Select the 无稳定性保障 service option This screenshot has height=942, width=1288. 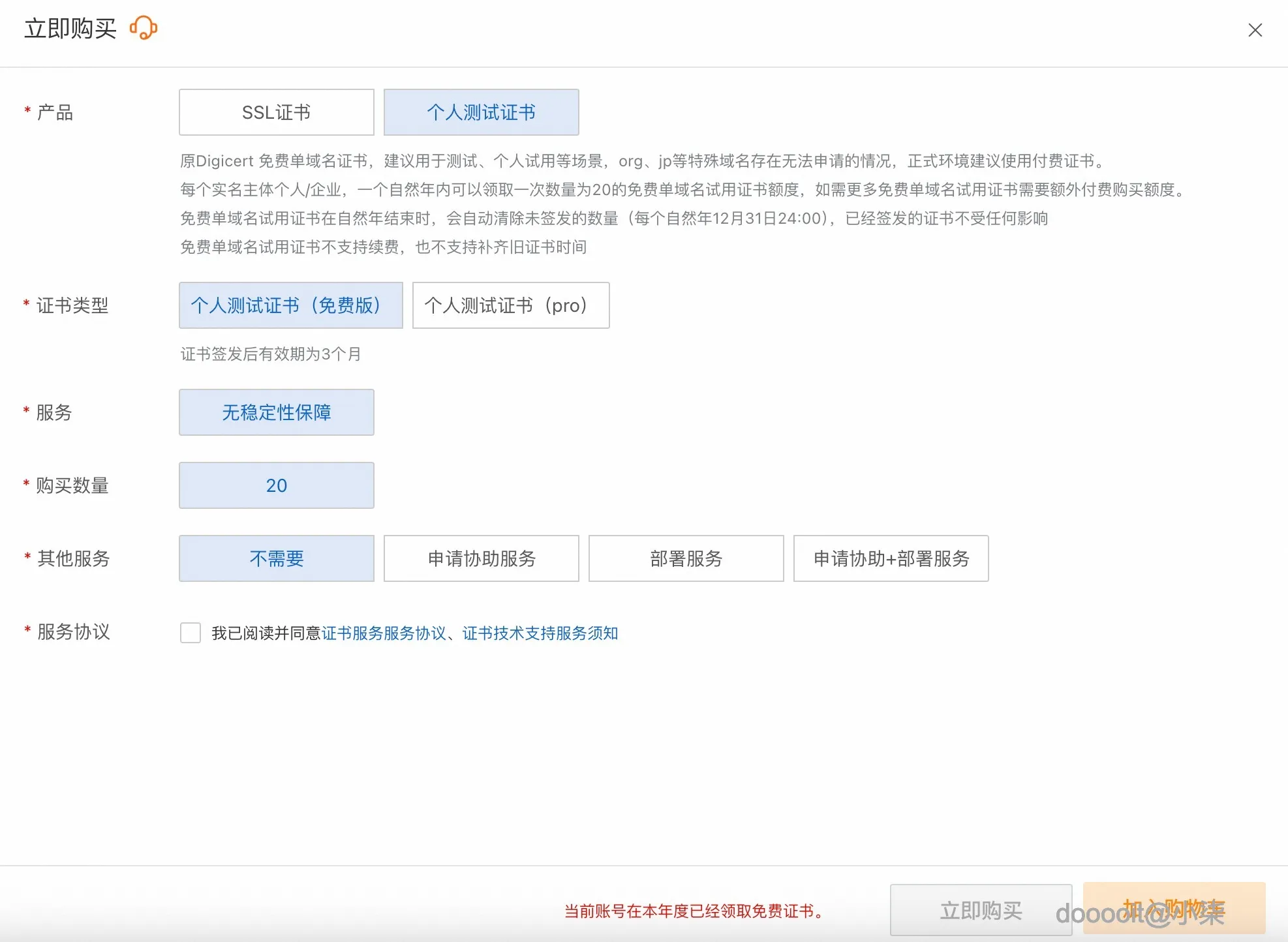(x=276, y=412)
